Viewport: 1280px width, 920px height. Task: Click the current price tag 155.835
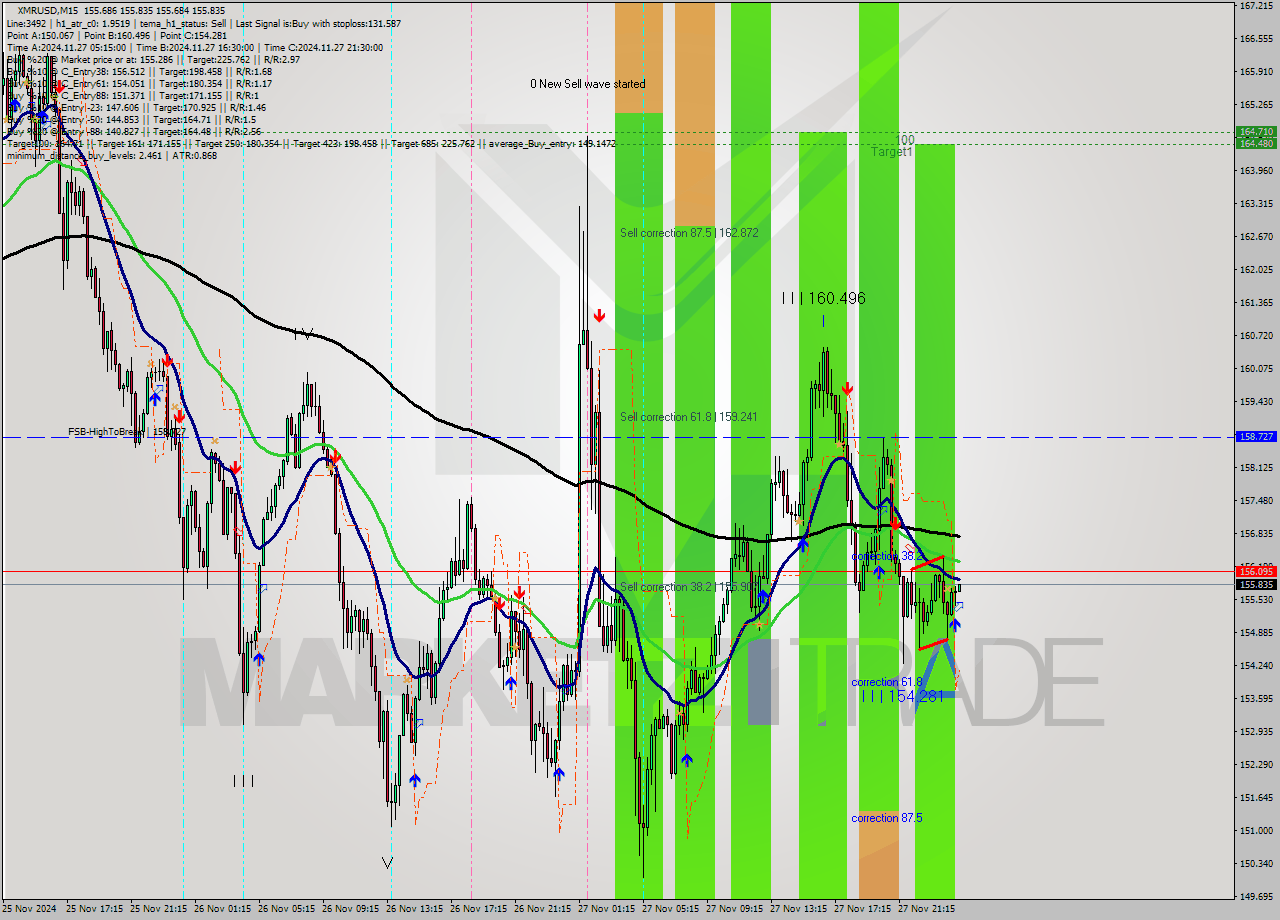point(1256,584)
